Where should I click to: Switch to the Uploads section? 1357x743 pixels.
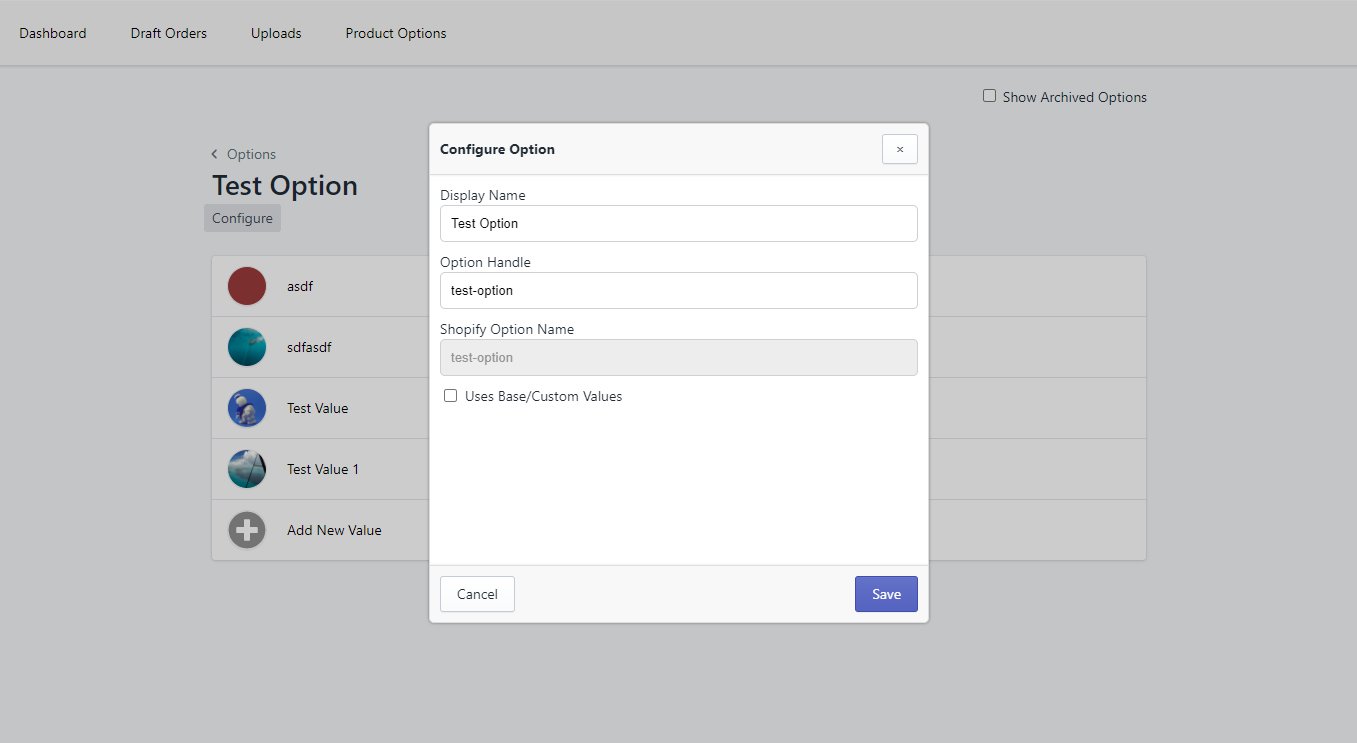(x=276, y=33)
